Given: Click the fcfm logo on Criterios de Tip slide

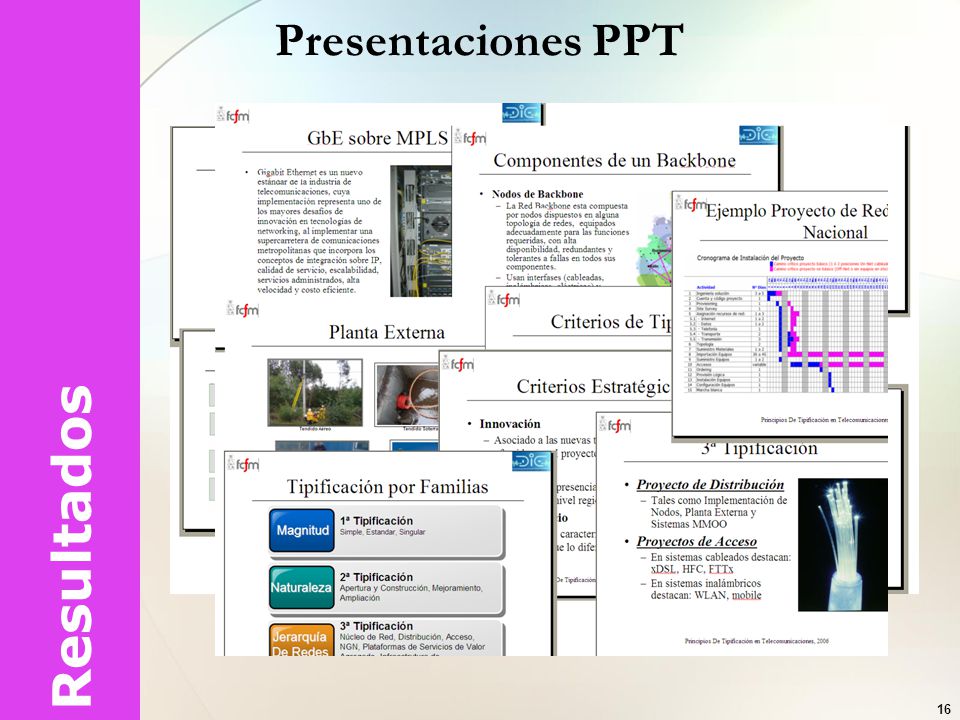Looking at the screenshot, I should 504,299.
